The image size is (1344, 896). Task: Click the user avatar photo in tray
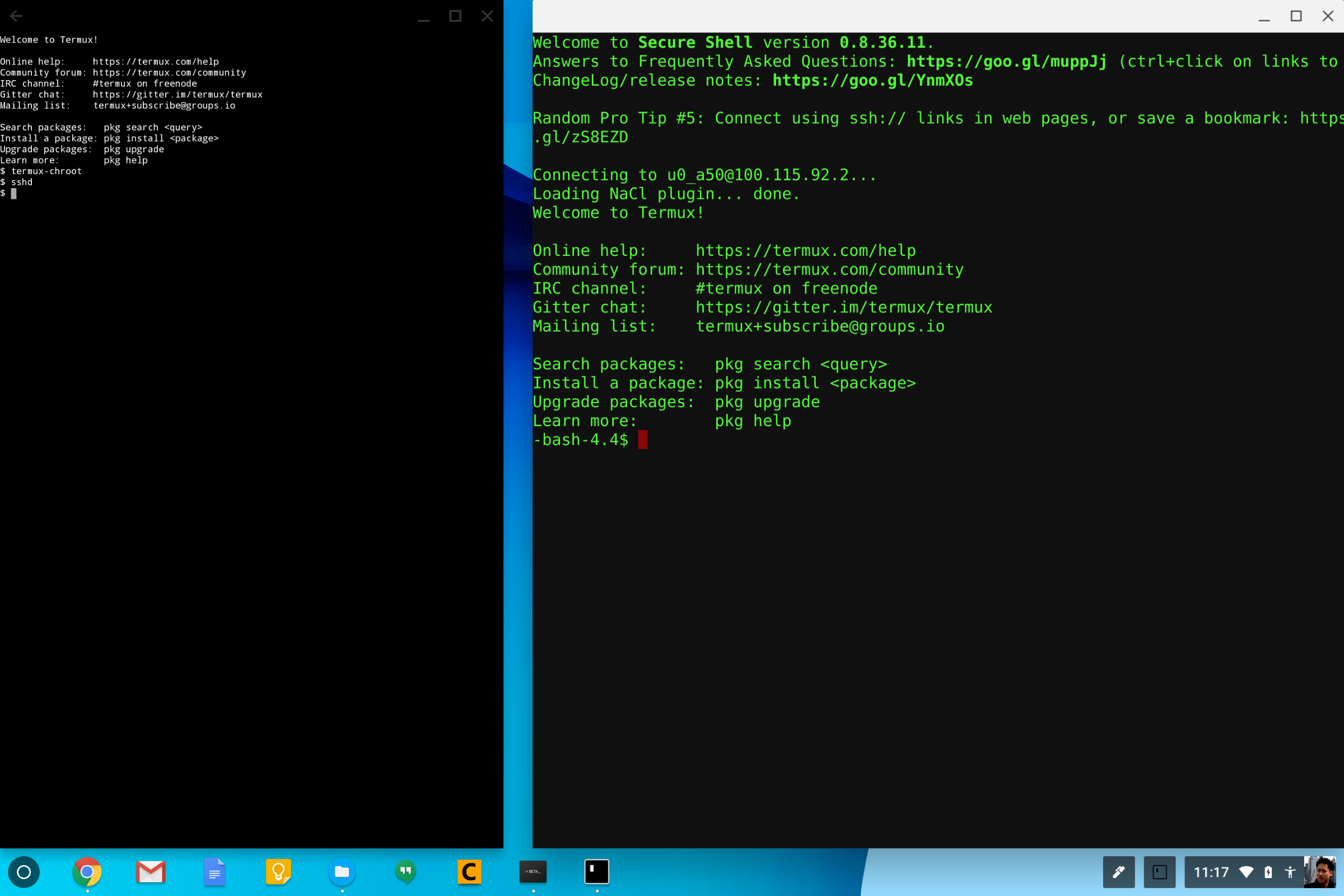pos(1320,872)
